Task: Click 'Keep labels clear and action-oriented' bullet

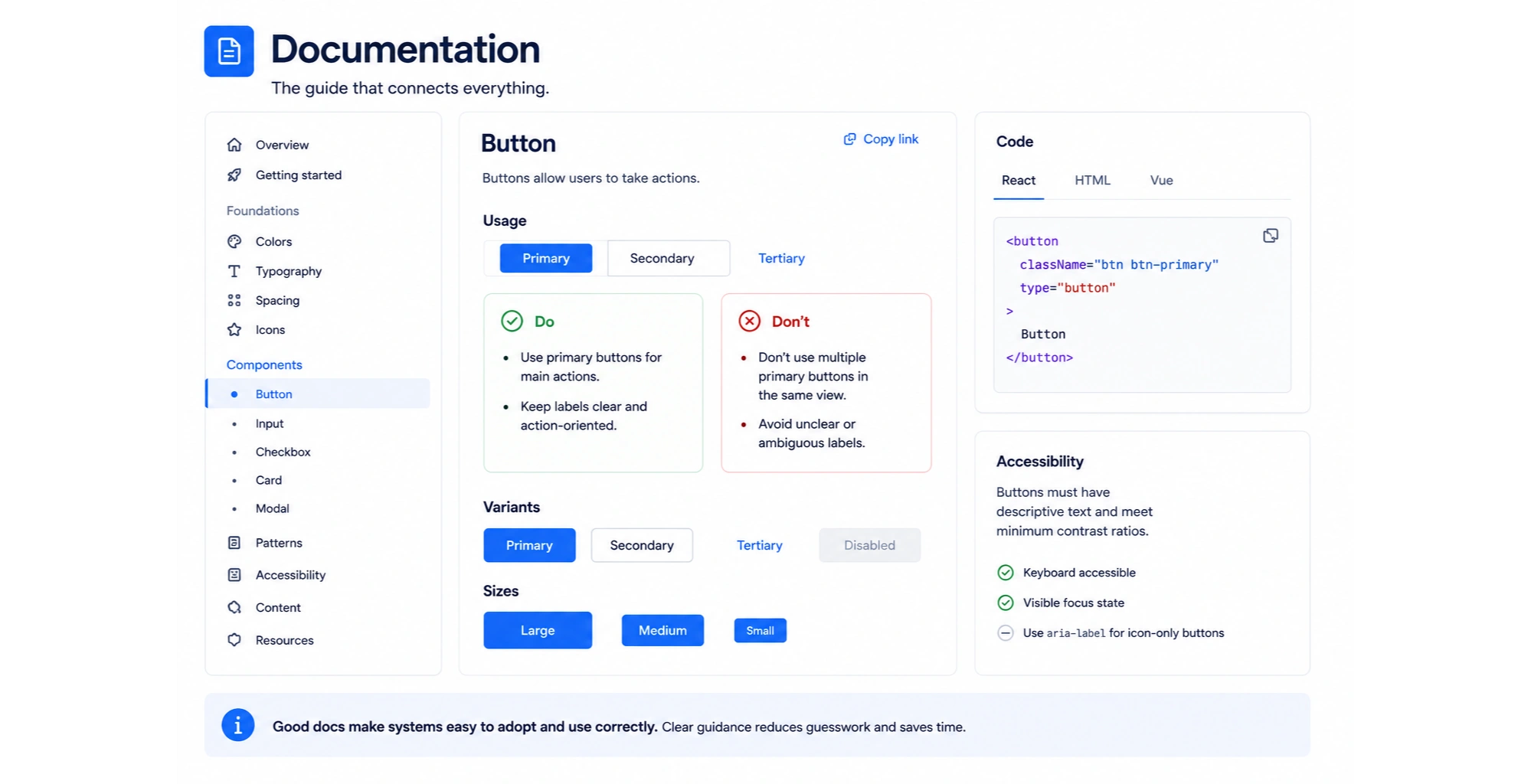Action: pos(584,416)
